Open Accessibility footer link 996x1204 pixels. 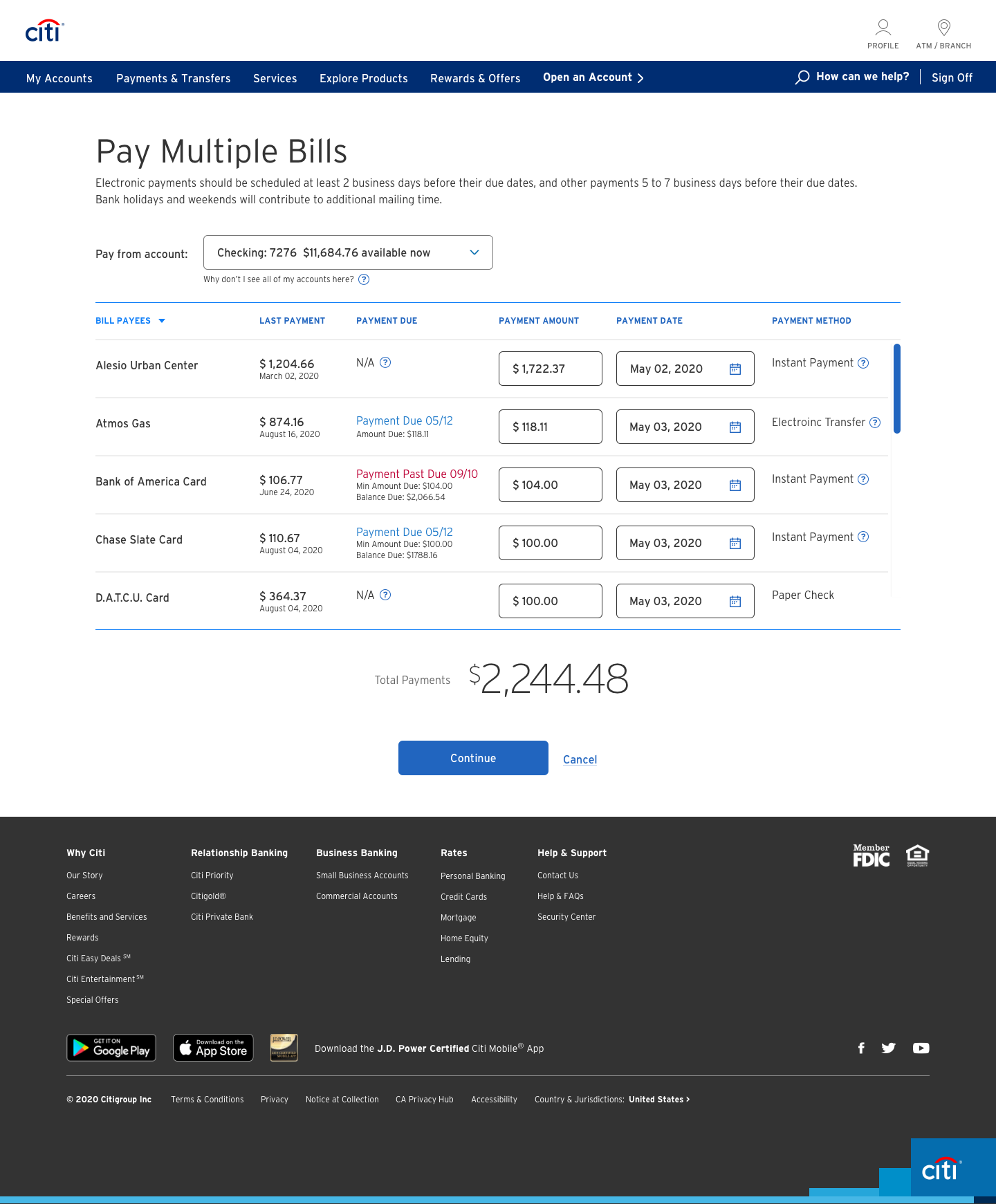click(494, 1100)
